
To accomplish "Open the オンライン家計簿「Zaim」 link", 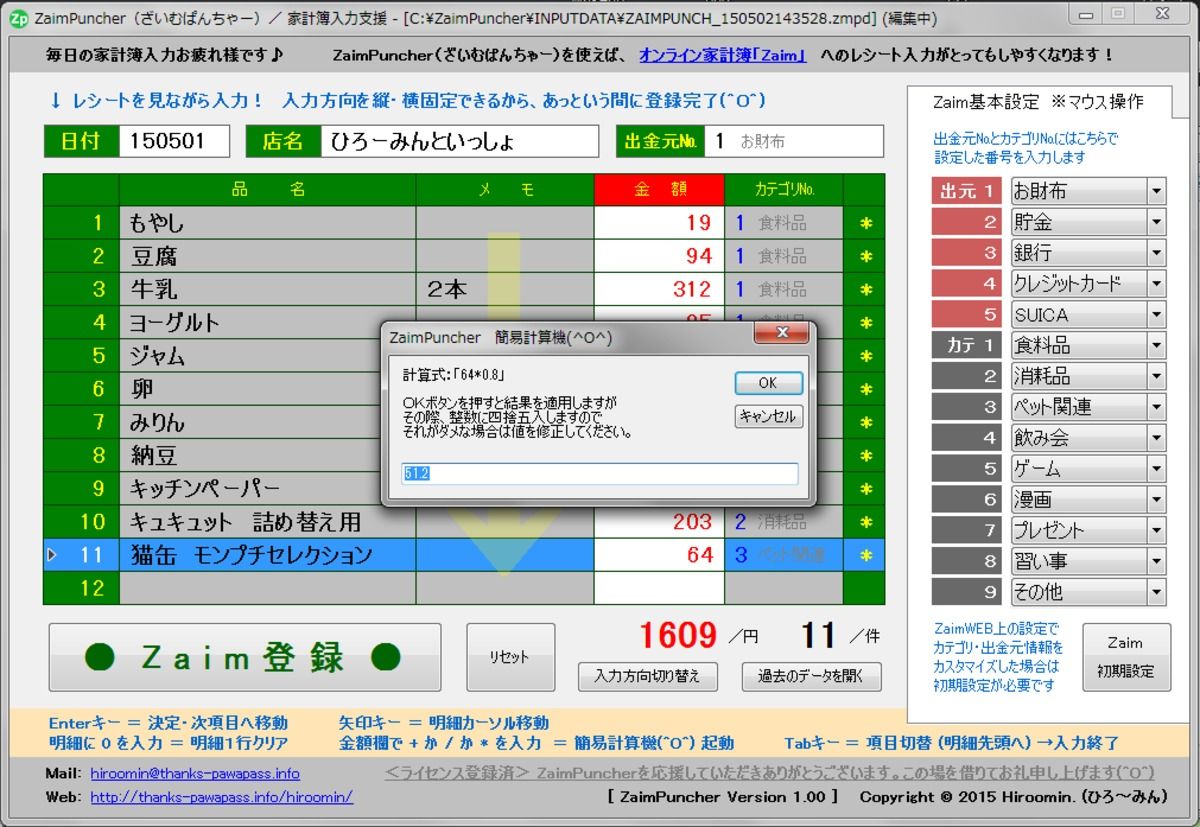I will pyautogui.click(x=722, y=56).
